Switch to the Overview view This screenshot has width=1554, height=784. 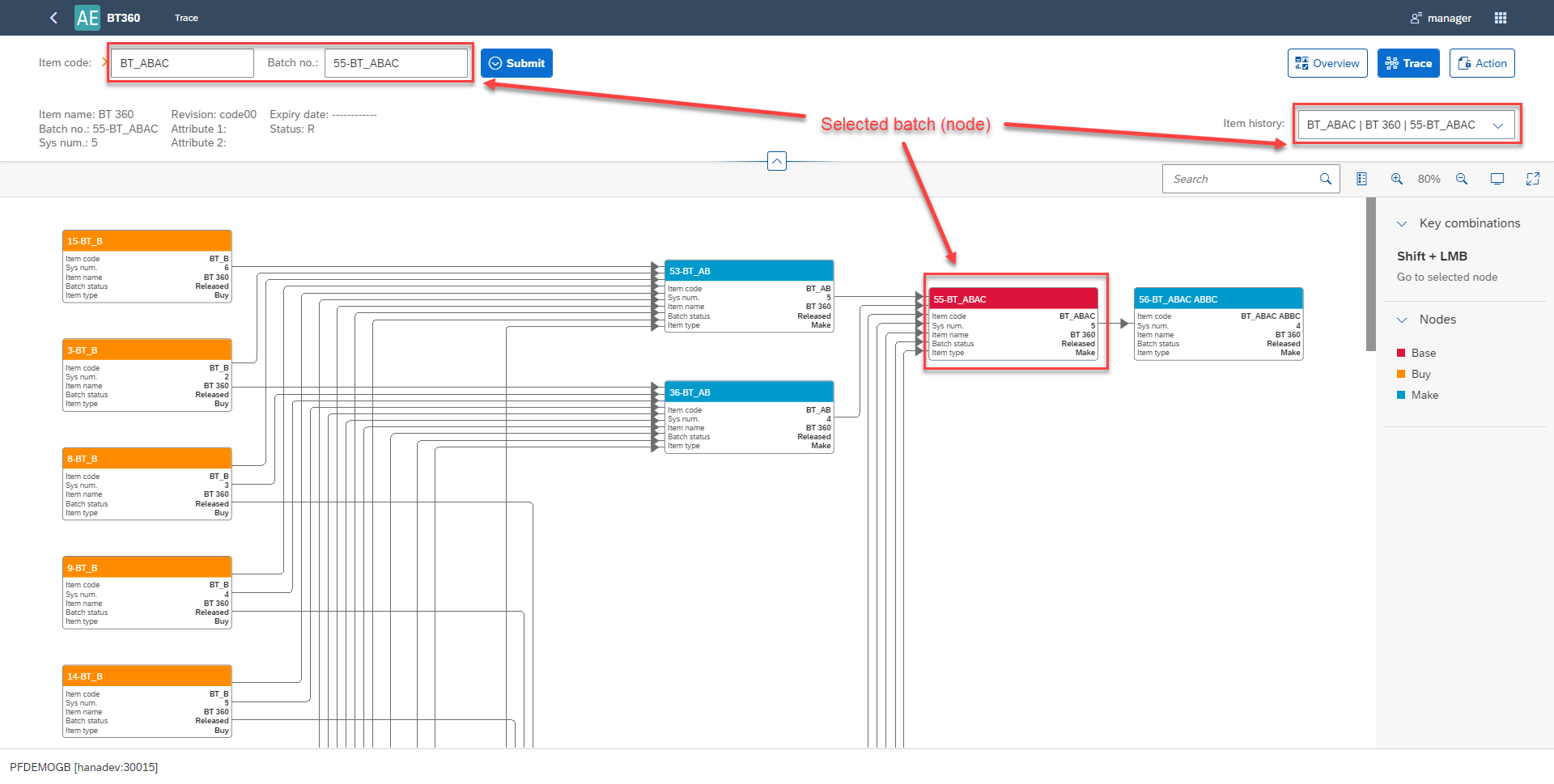point(1327,62)
